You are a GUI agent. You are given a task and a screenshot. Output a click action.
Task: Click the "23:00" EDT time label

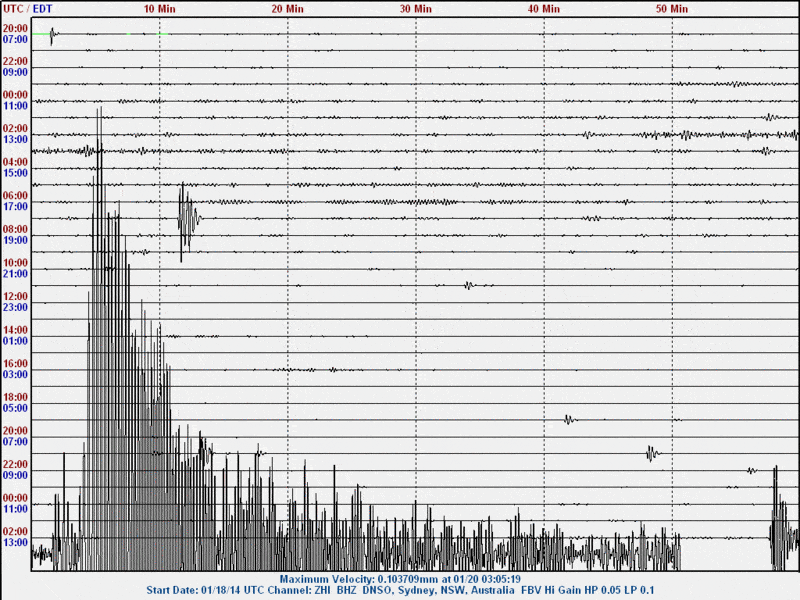pos(15,308)
